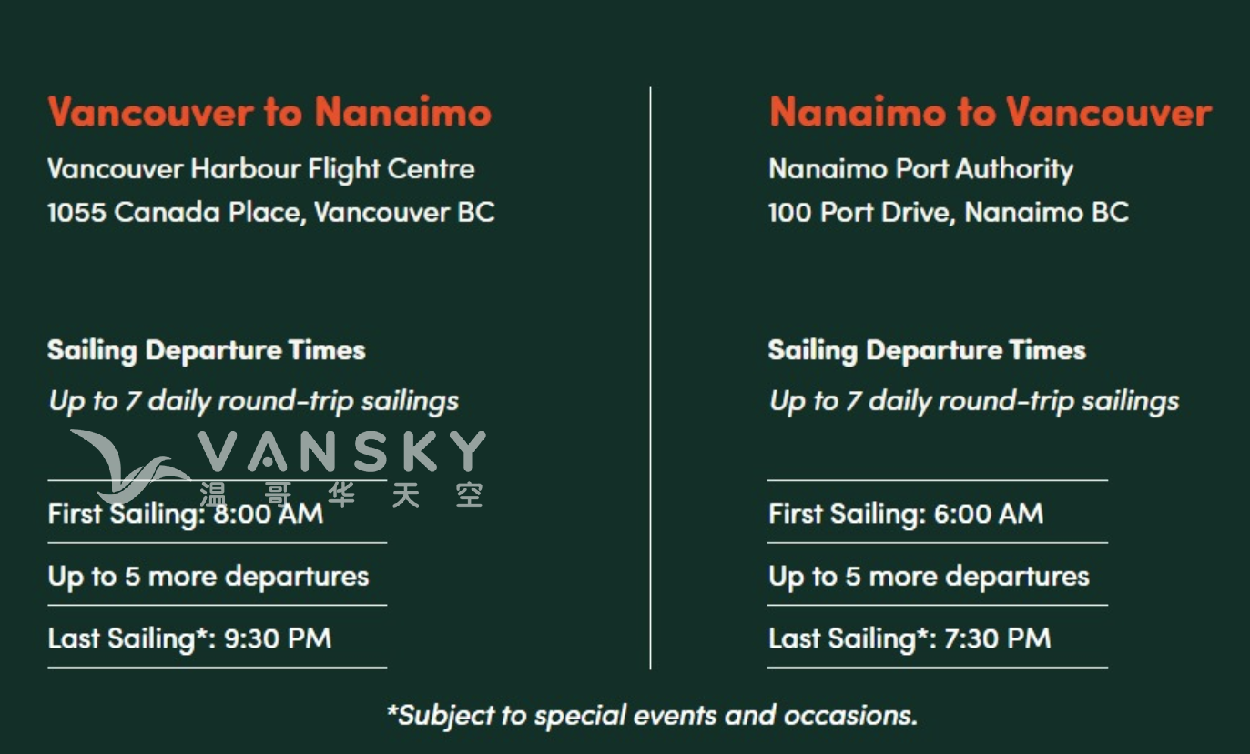1250x754 pixels.
Task: Click the 1055 Canada Place address
Action: coord(270,212)
